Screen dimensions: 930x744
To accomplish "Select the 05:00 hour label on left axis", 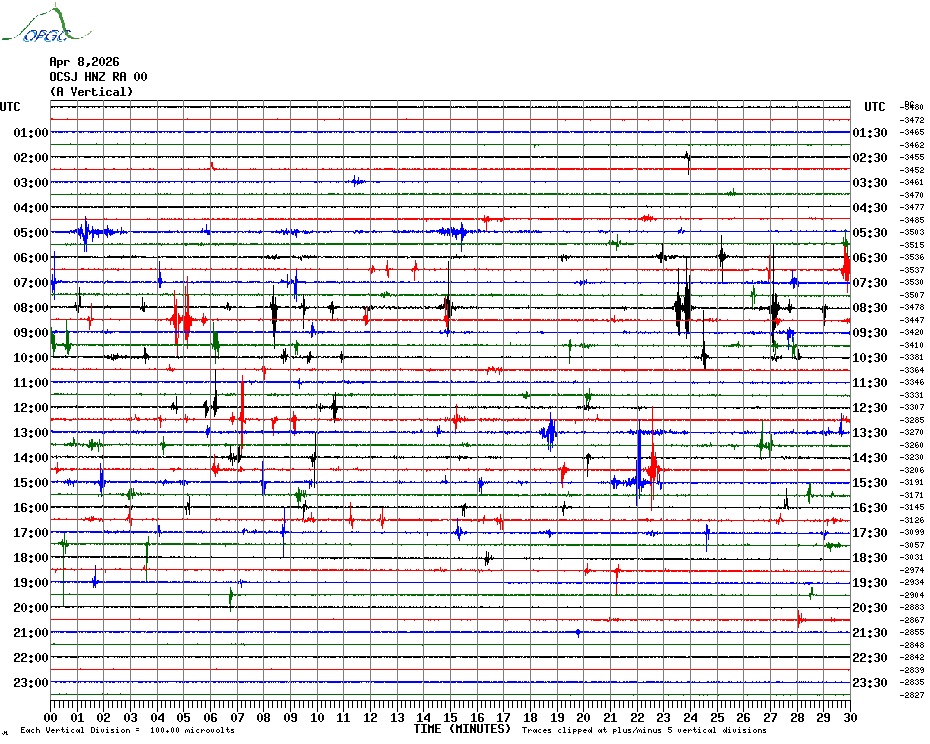I will click(31, 233).
